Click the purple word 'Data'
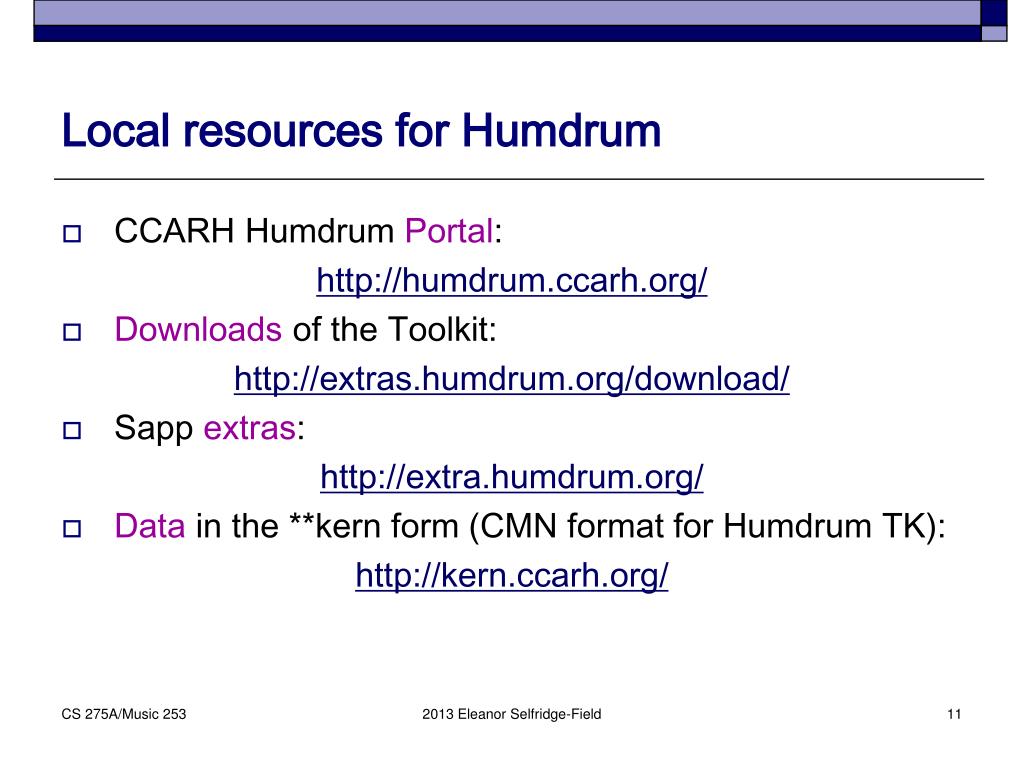This screenshot has width=1024, height=768. click(150, 526)
